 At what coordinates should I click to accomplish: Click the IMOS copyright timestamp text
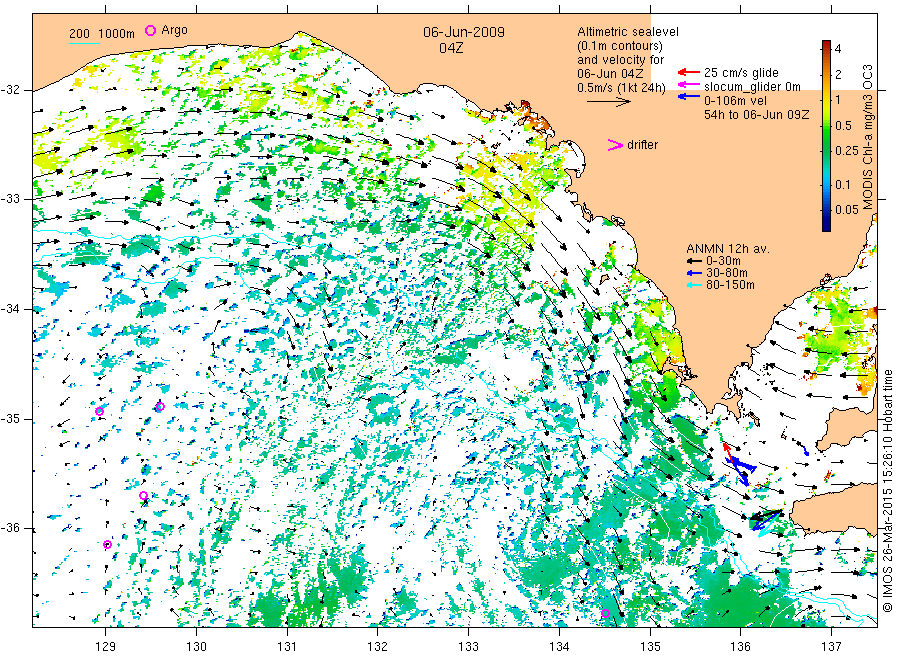(888, 491)
